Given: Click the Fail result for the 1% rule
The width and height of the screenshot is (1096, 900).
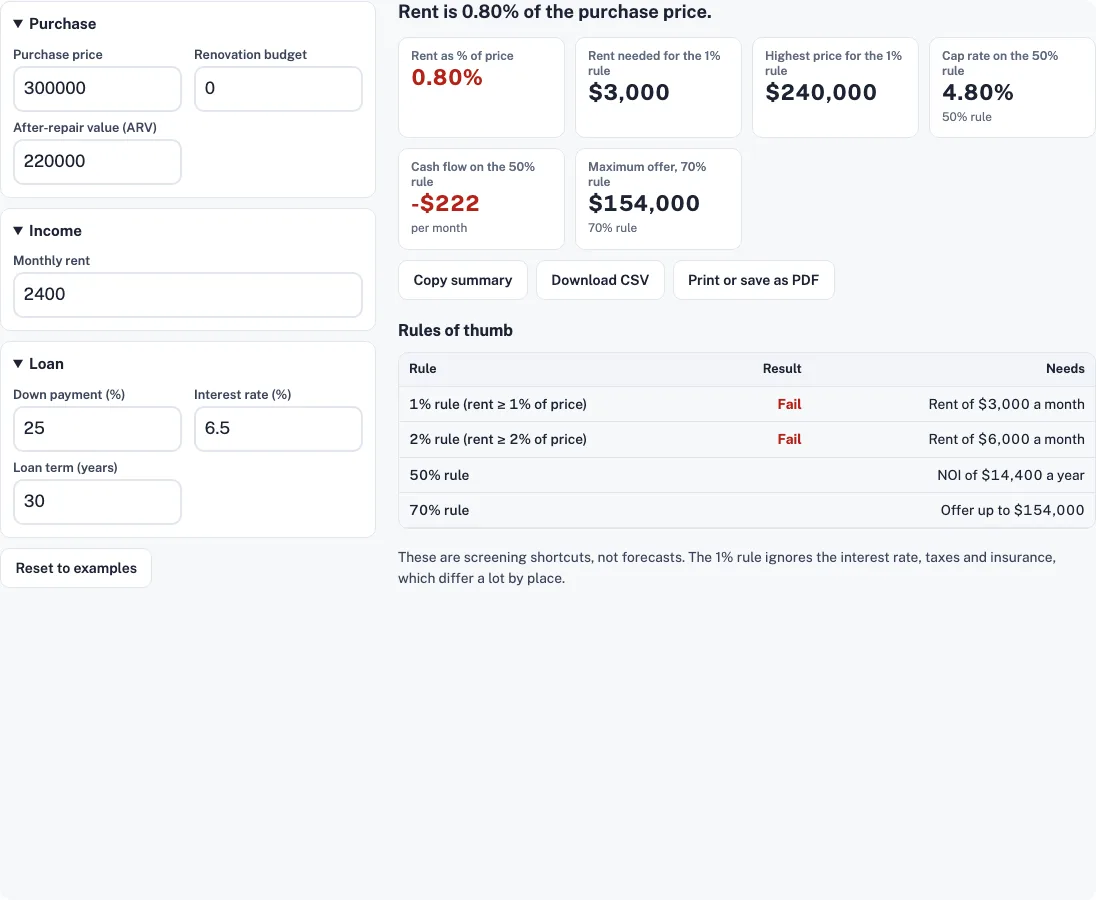Looking at the screenshot, I should tap(789, 404).
